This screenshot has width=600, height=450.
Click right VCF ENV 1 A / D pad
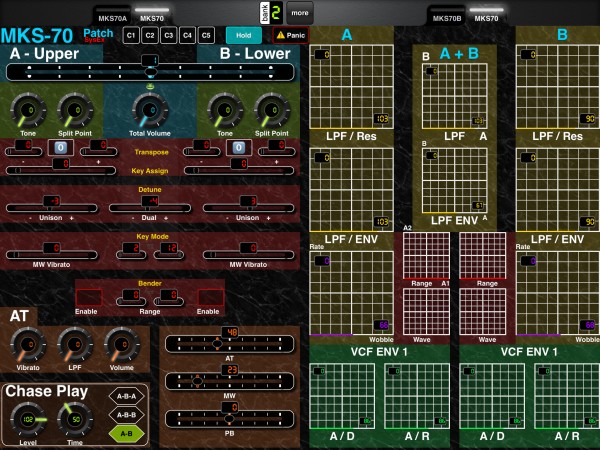492,396
